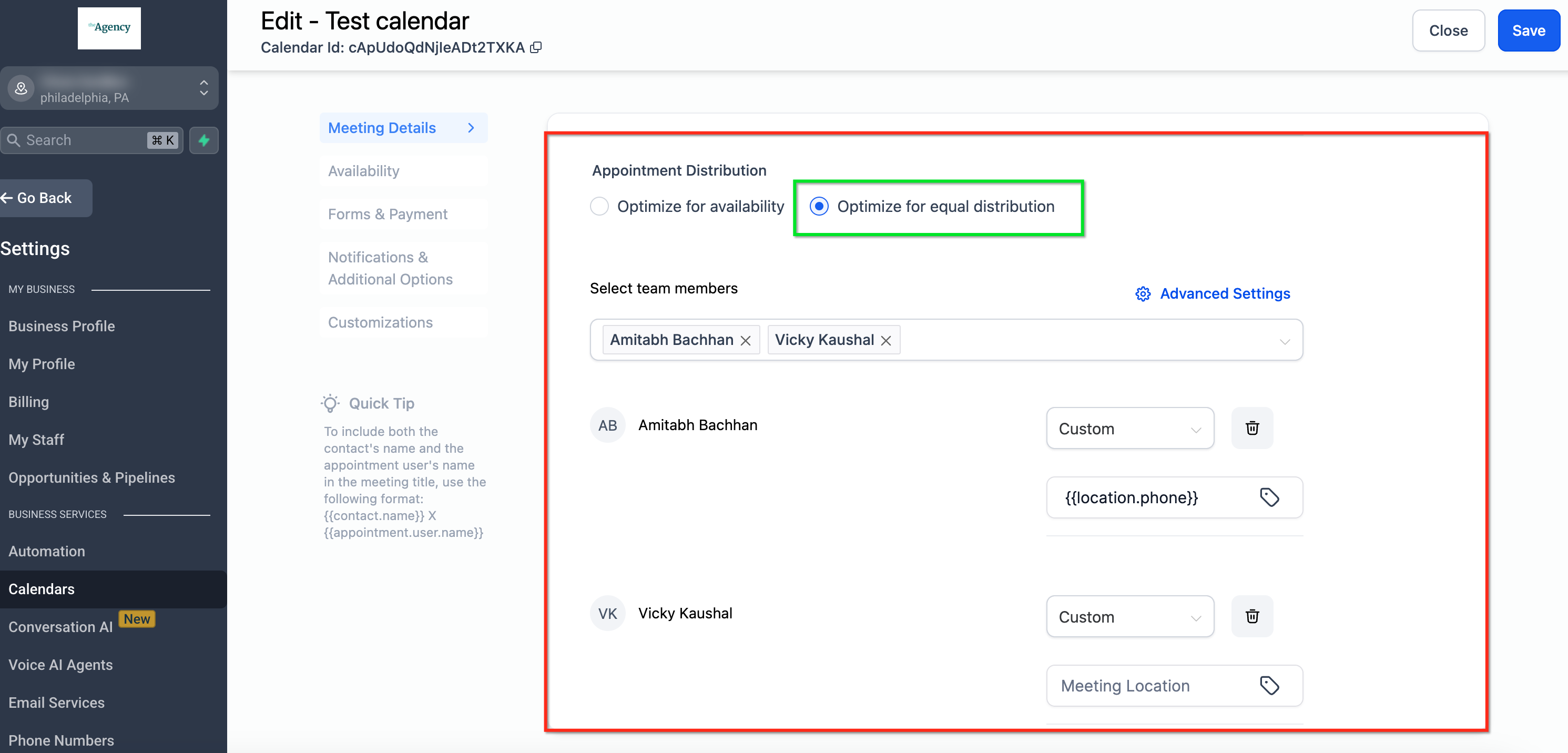
Task: Remove Vicky Kaushal chip with X
Action: pos(885,340)
